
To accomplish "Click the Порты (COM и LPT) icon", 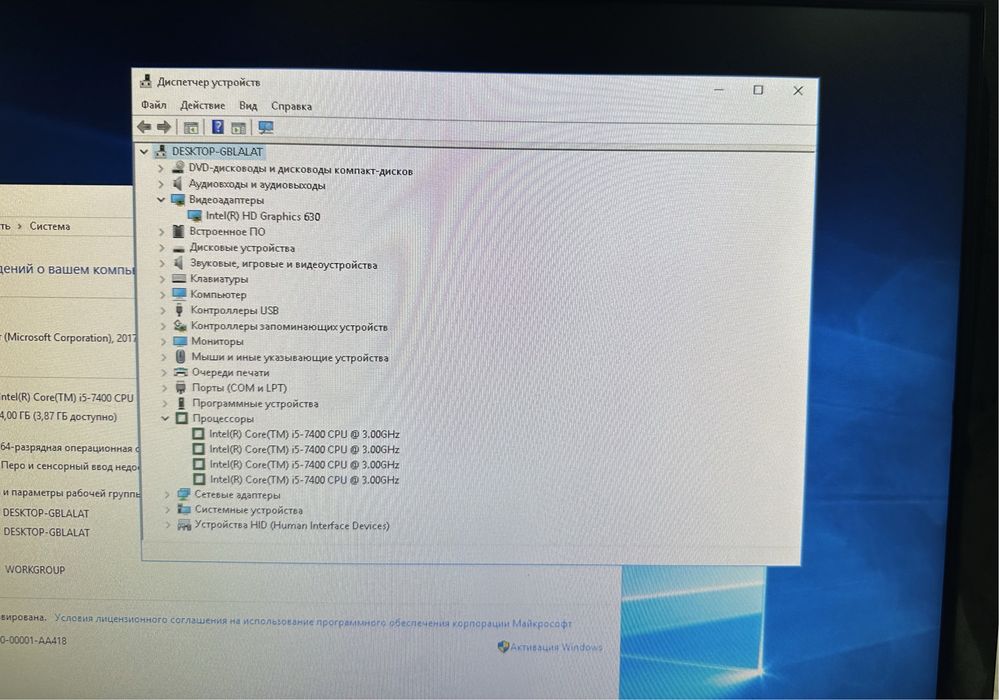I will pos(181,387).
